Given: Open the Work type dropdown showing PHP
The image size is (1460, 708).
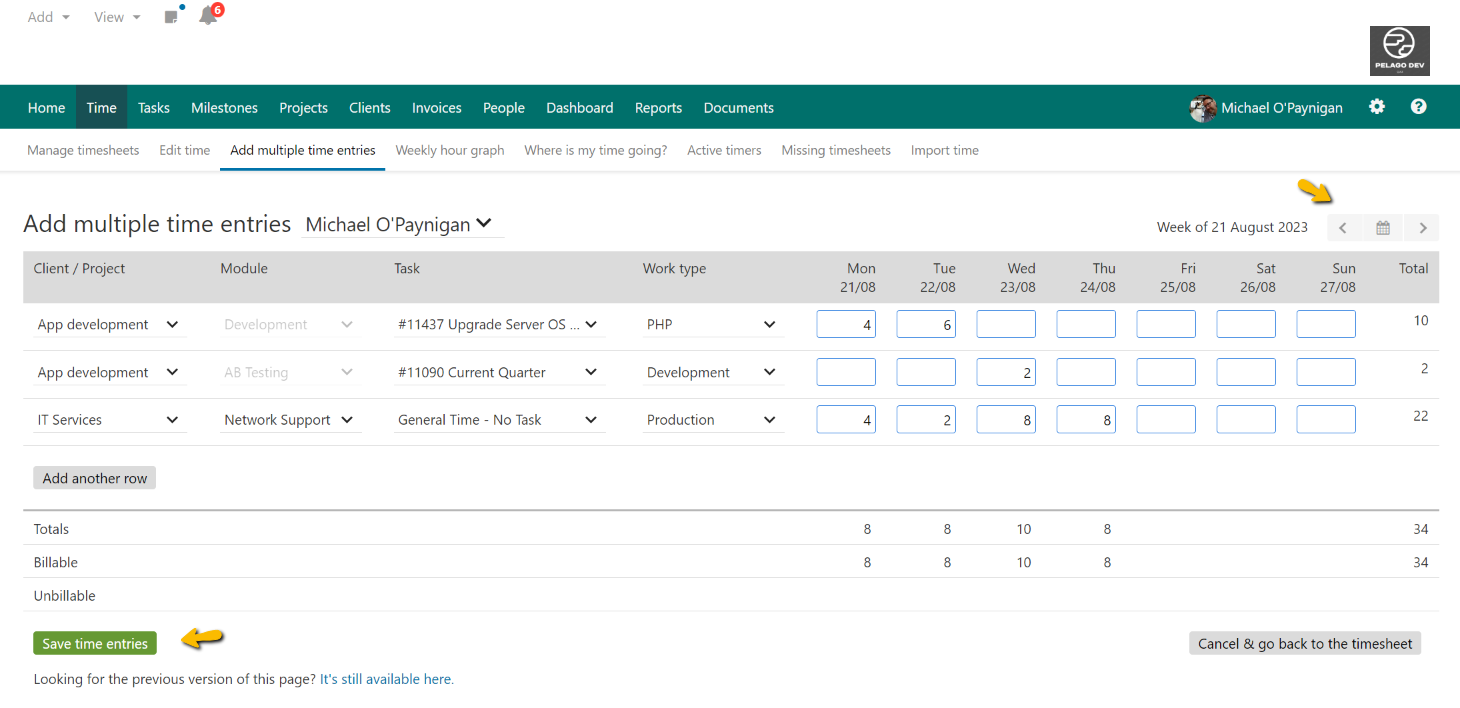Looking at the screenshot, I should coord(712,323).
